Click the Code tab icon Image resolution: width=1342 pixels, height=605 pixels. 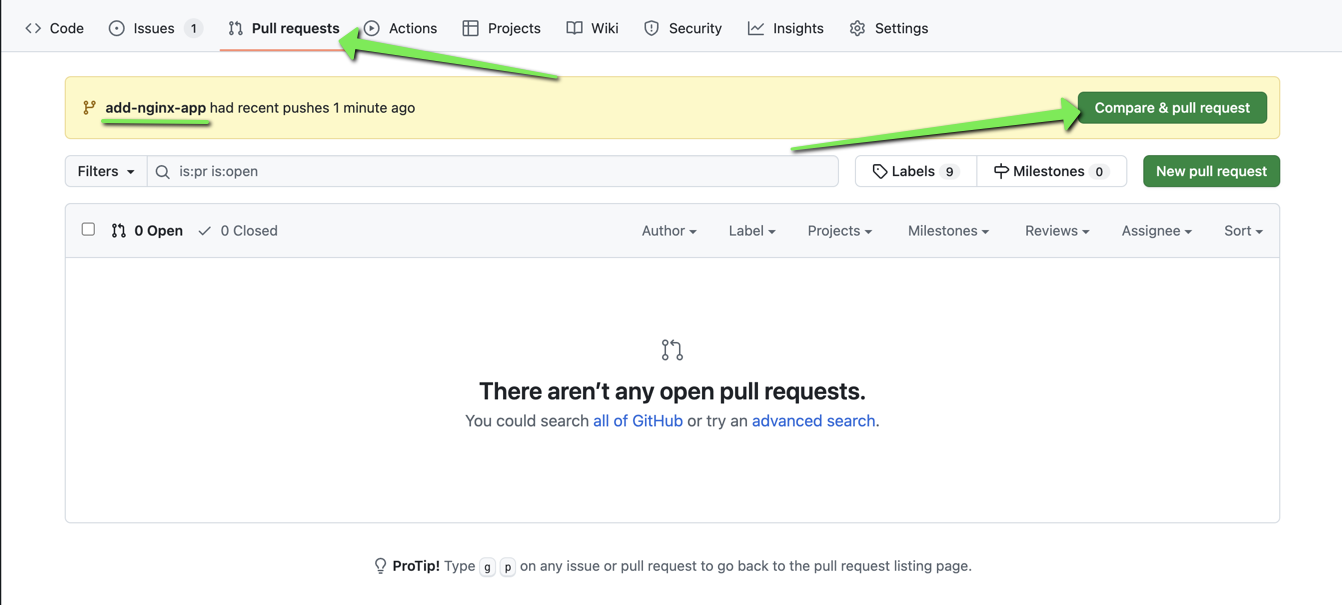coord(32,28)
